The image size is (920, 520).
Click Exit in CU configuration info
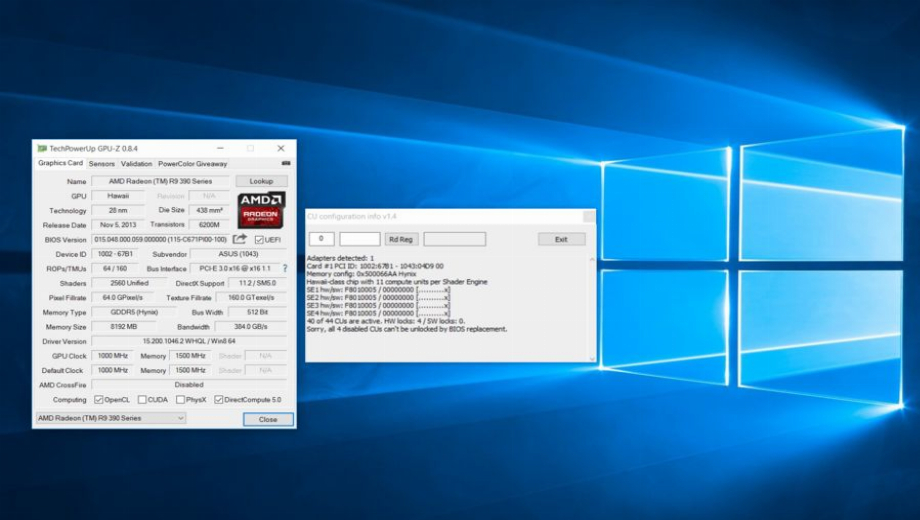pyautogui.click(x=562, y=239)
